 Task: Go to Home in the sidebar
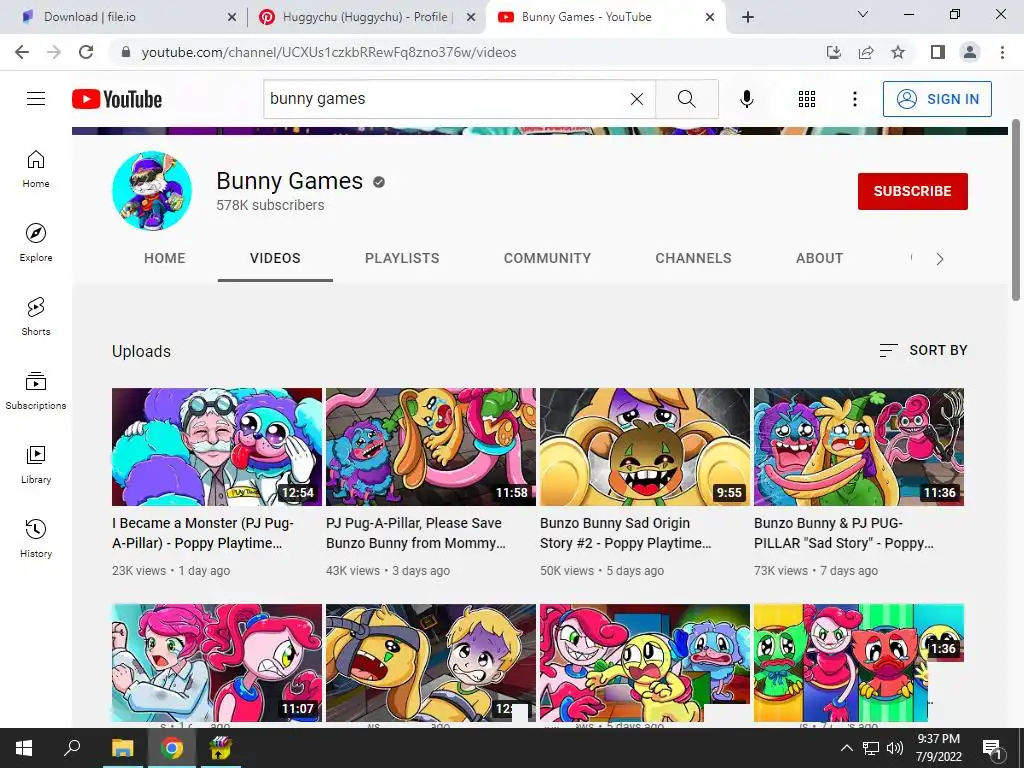point(36,169)
